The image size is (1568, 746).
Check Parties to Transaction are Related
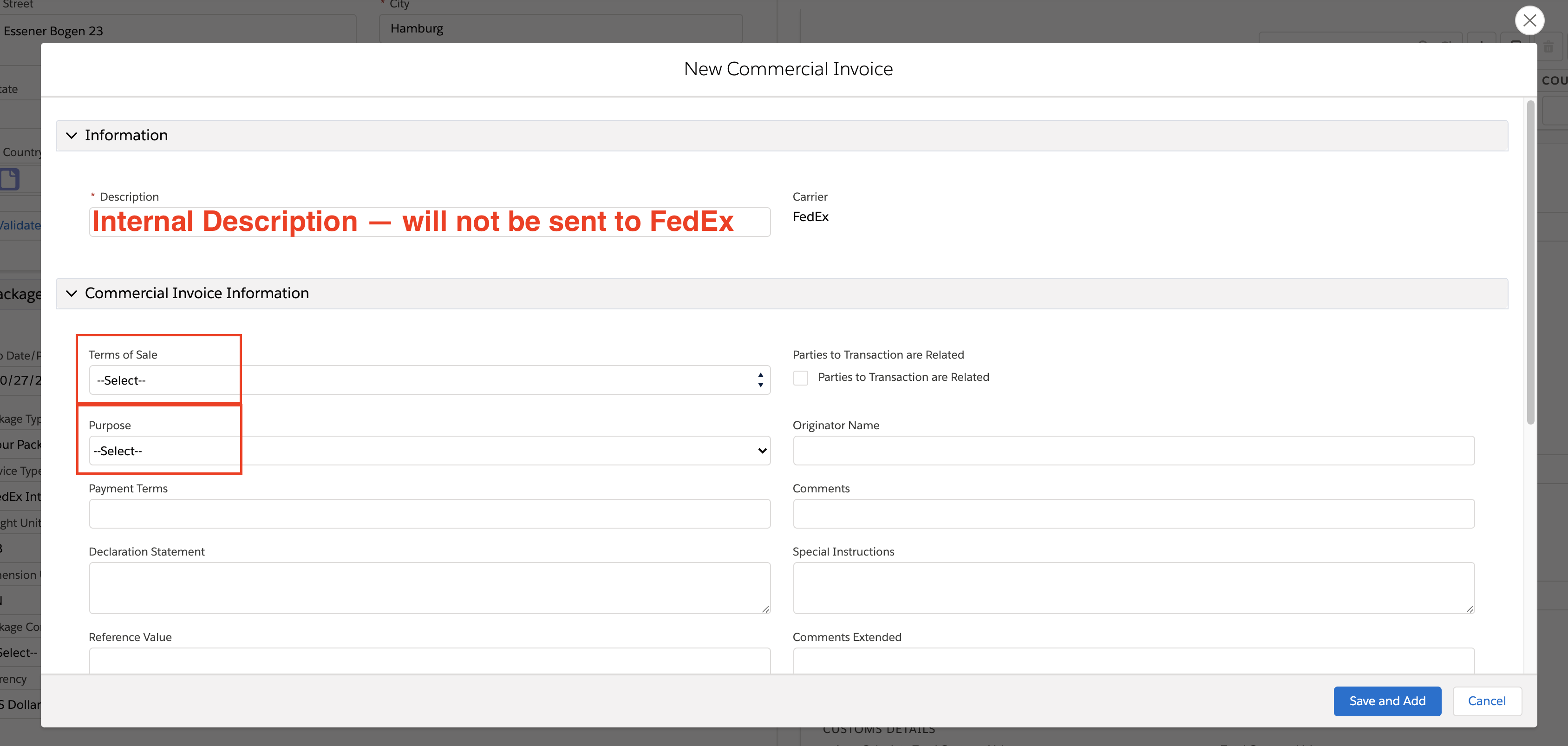tap(800, 378)
